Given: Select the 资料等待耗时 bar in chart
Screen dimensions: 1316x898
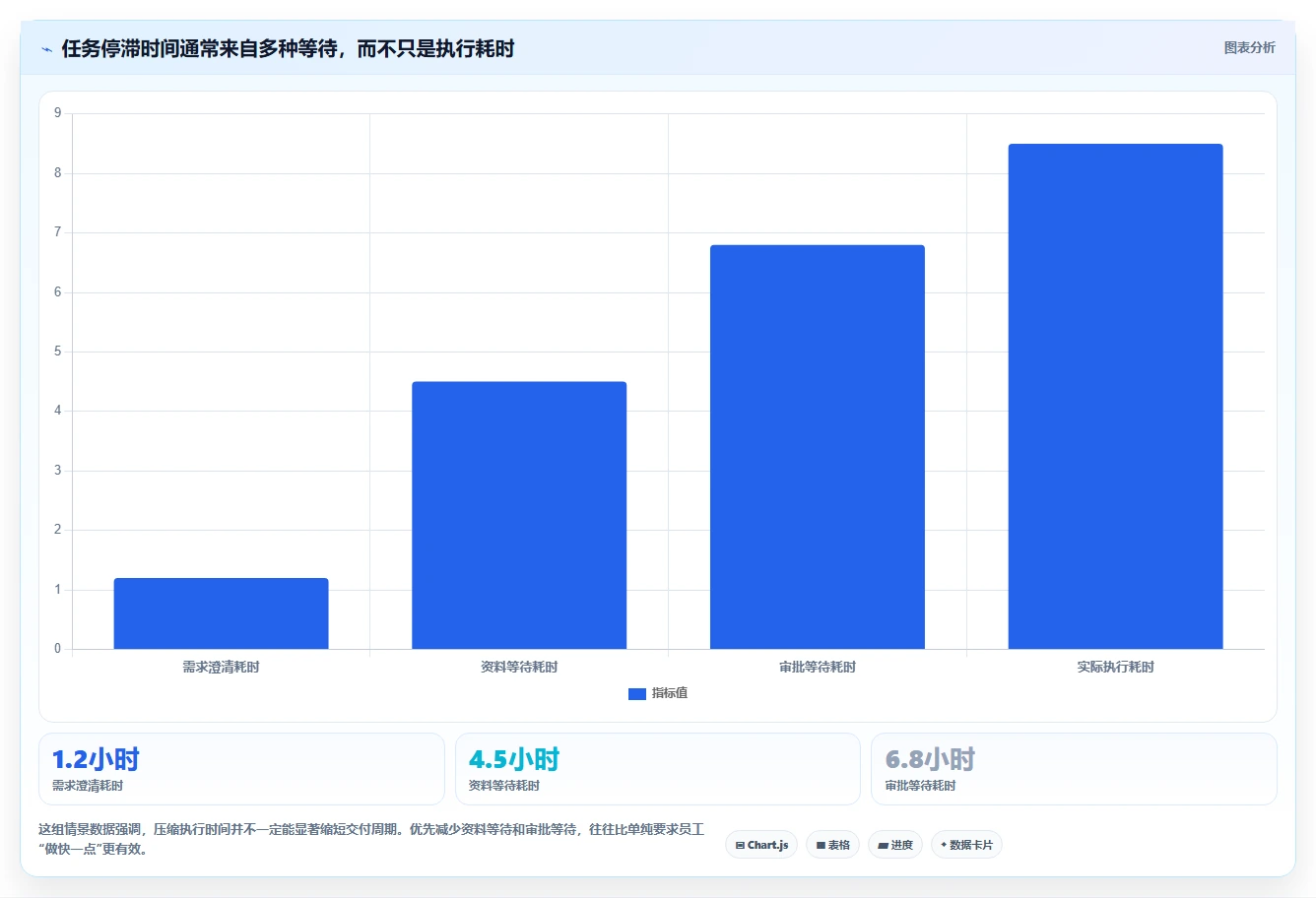Looking at the screenshot, I should 519,515.
